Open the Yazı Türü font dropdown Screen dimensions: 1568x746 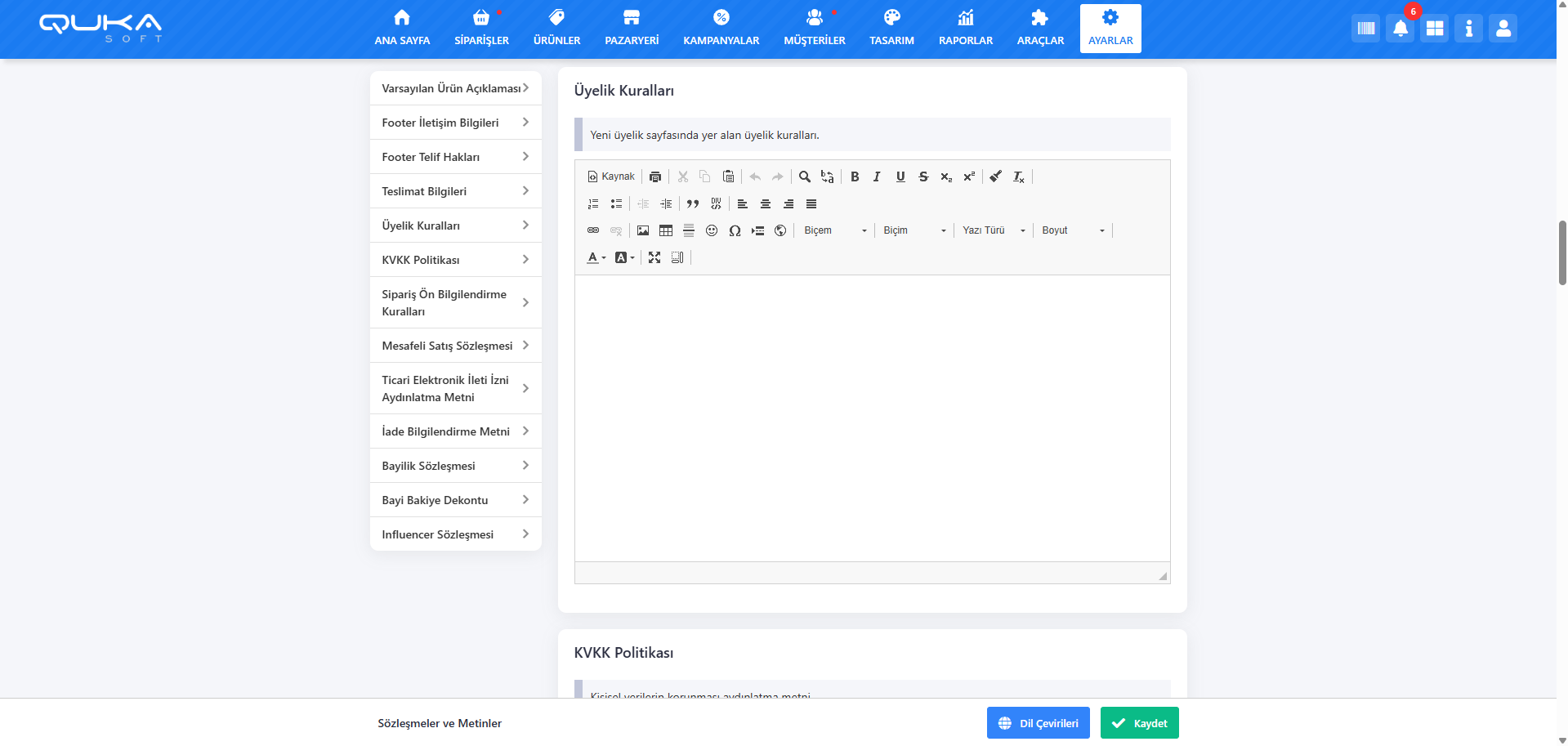(993, 230)
